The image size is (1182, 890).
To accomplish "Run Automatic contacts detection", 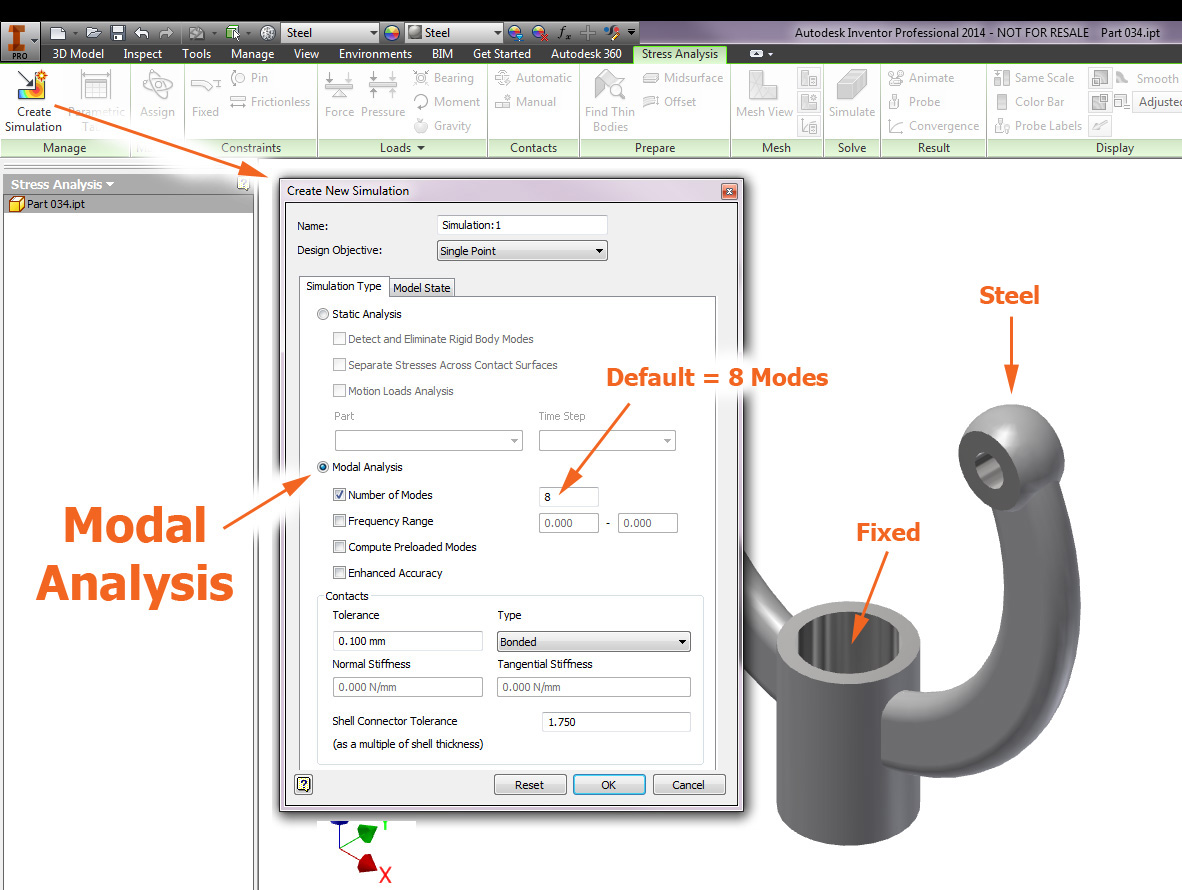I will tap(533, 78).
